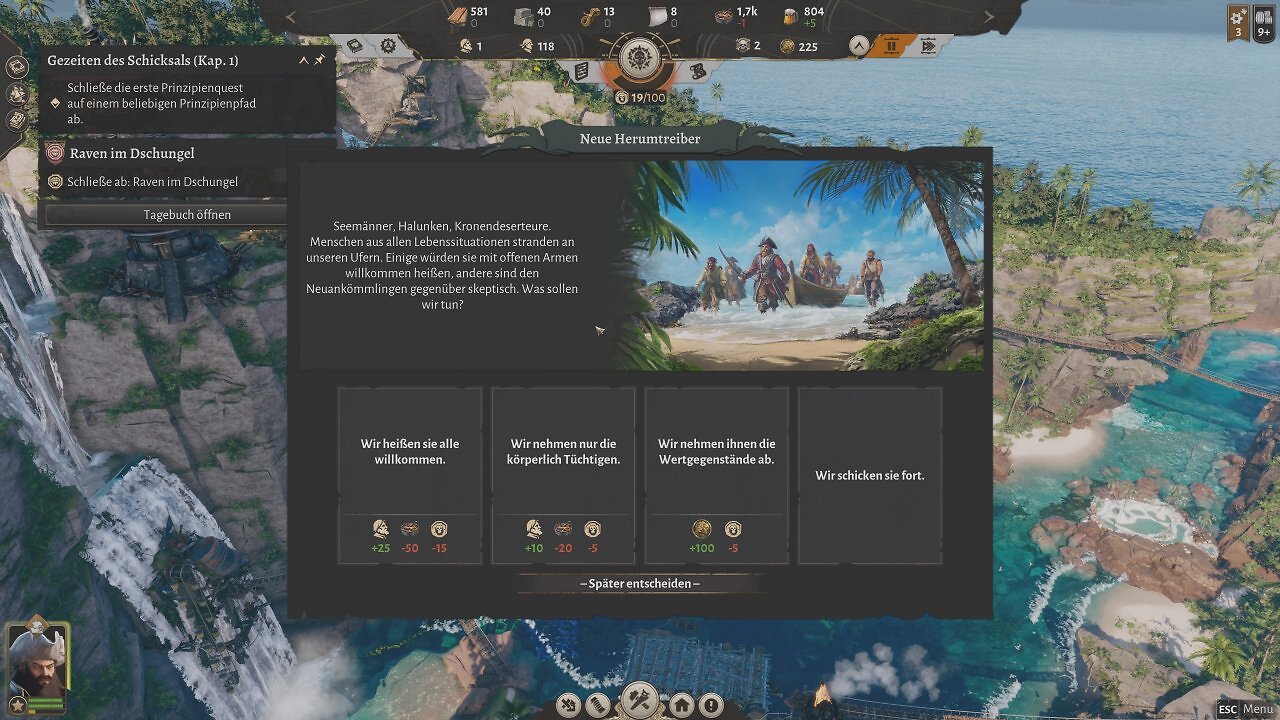Click the stone blocks resource icon
Image resolution: width=1280 pixels, height=720 pixels.
(523, 17)
